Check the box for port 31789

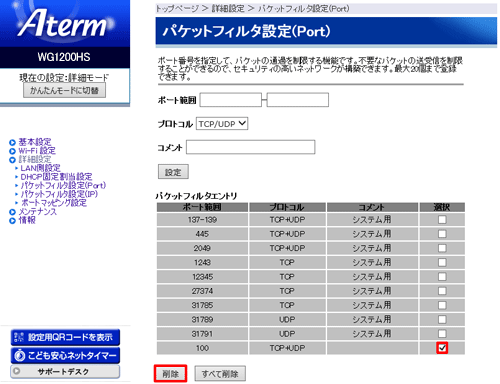(442, 319)
